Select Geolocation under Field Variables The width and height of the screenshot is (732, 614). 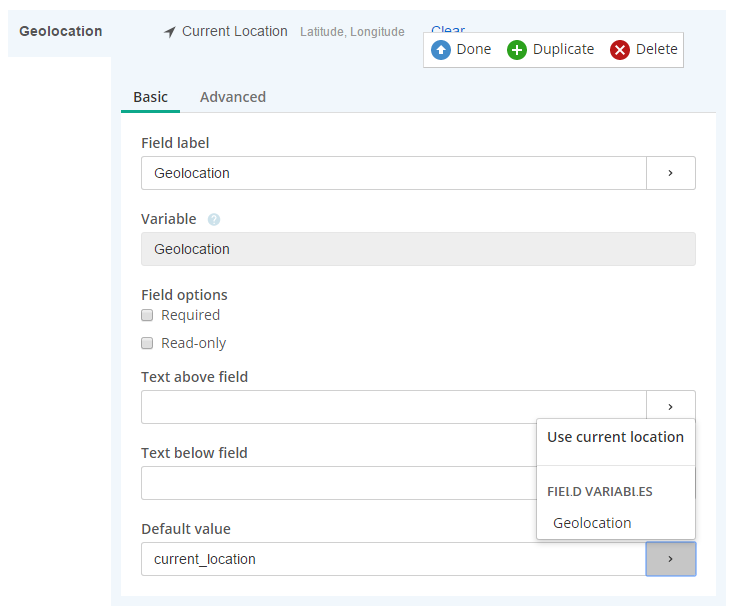point(592,523)
